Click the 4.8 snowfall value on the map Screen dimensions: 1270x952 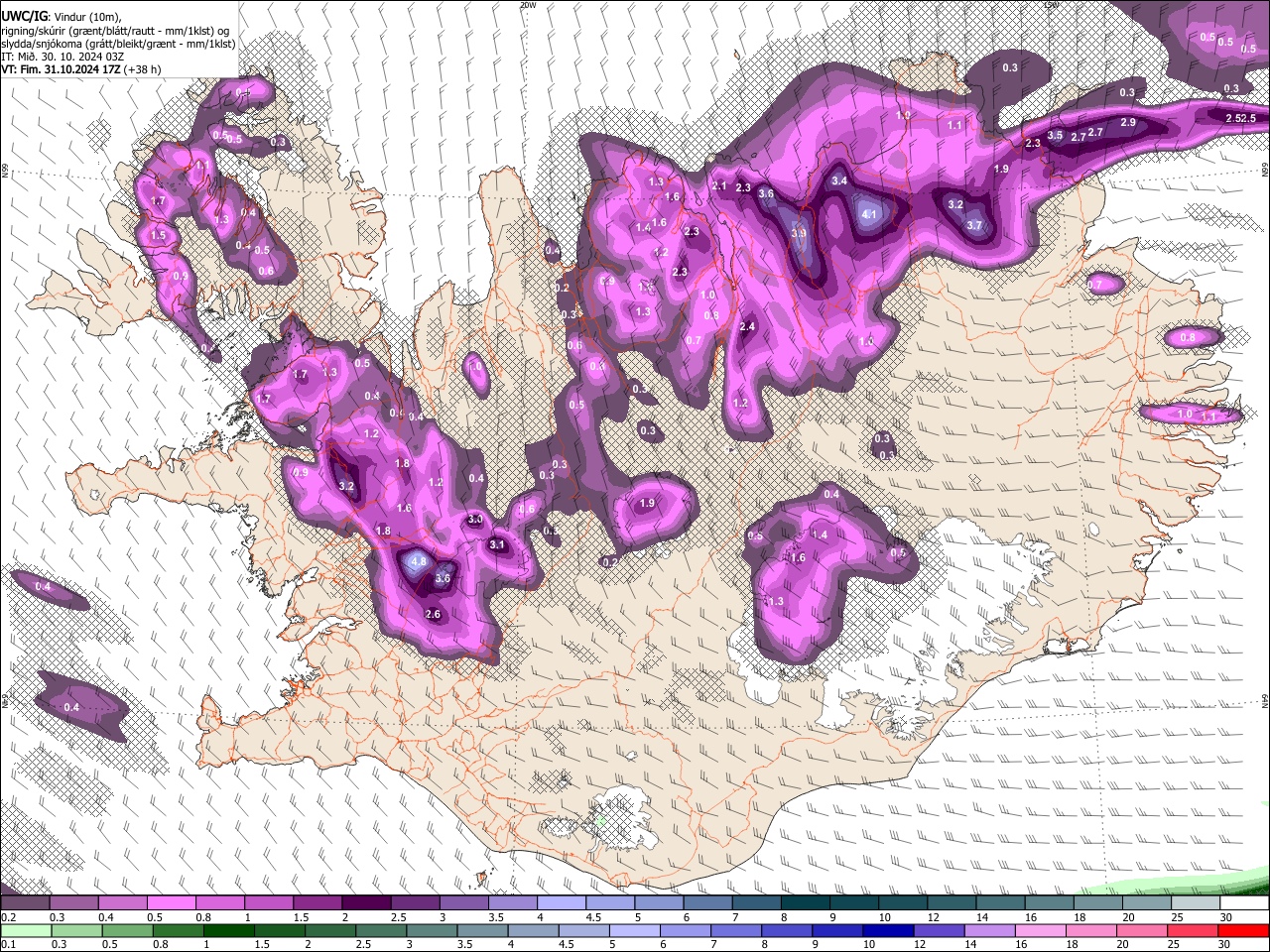click(x=418, y=561)
